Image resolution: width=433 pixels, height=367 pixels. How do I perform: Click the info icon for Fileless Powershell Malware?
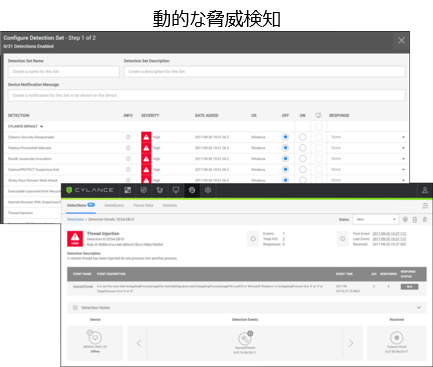point(128,148)
